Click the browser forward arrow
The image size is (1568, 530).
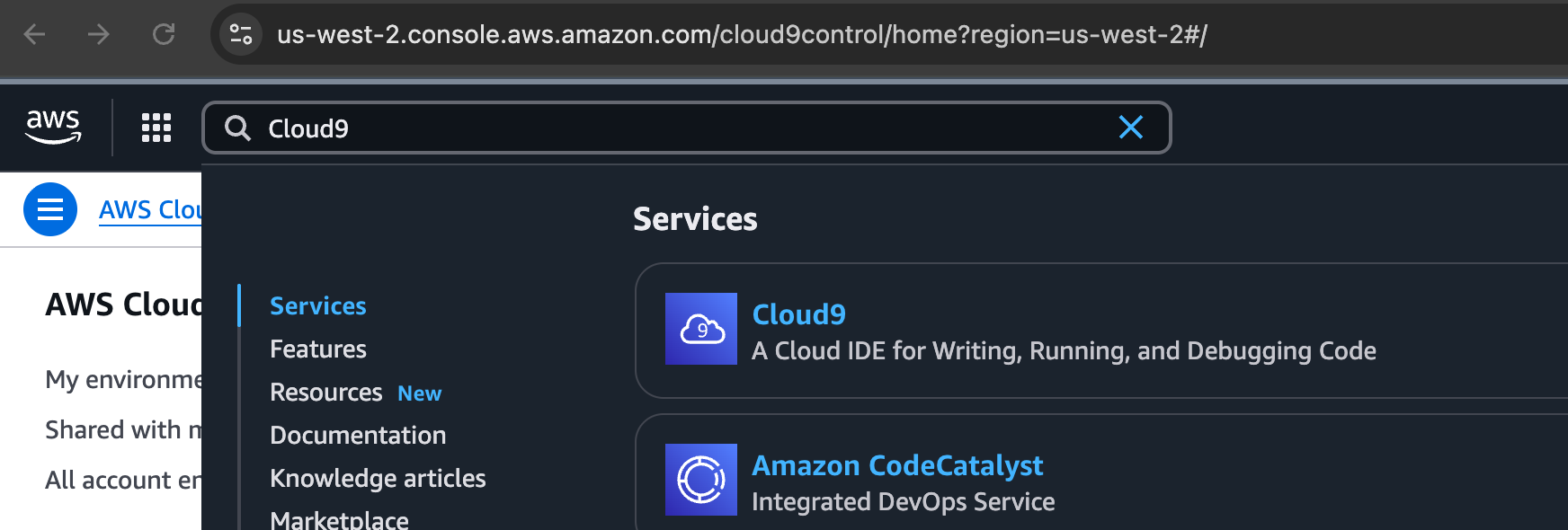point(99,34)
